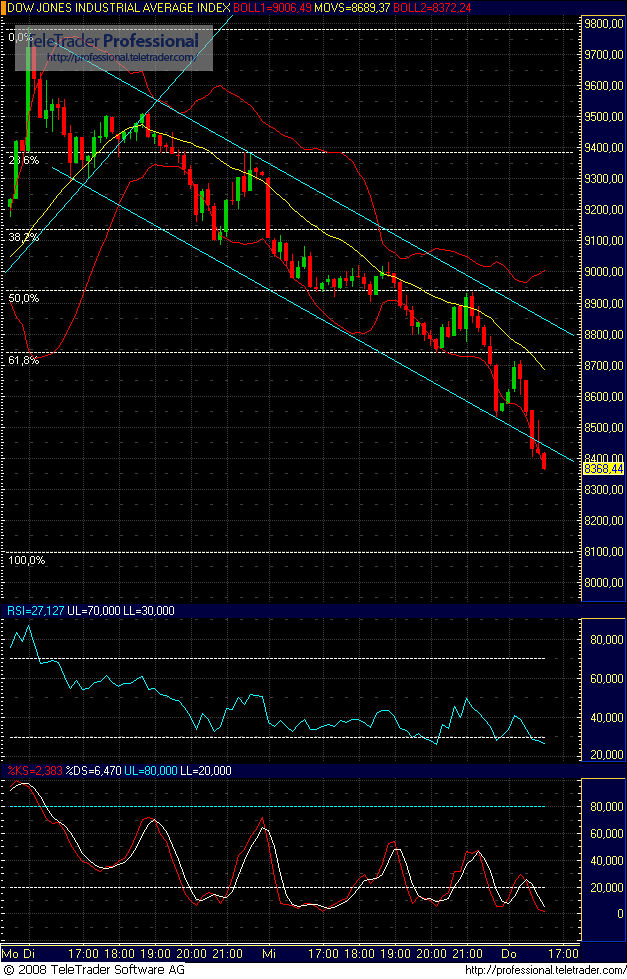Image resolution: width=627 pixels, height=979 pixels.
Task: Click the LL=20,000 stochastic lower limit label
Action: pyautogui.click(x=205, y=771)
